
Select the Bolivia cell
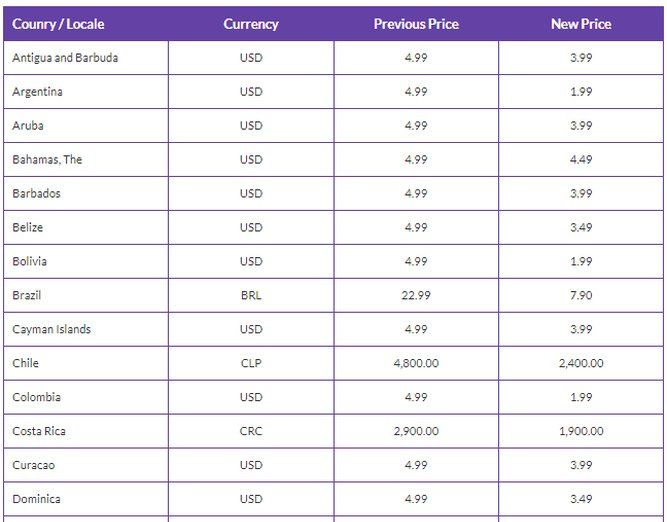[30, 262]
